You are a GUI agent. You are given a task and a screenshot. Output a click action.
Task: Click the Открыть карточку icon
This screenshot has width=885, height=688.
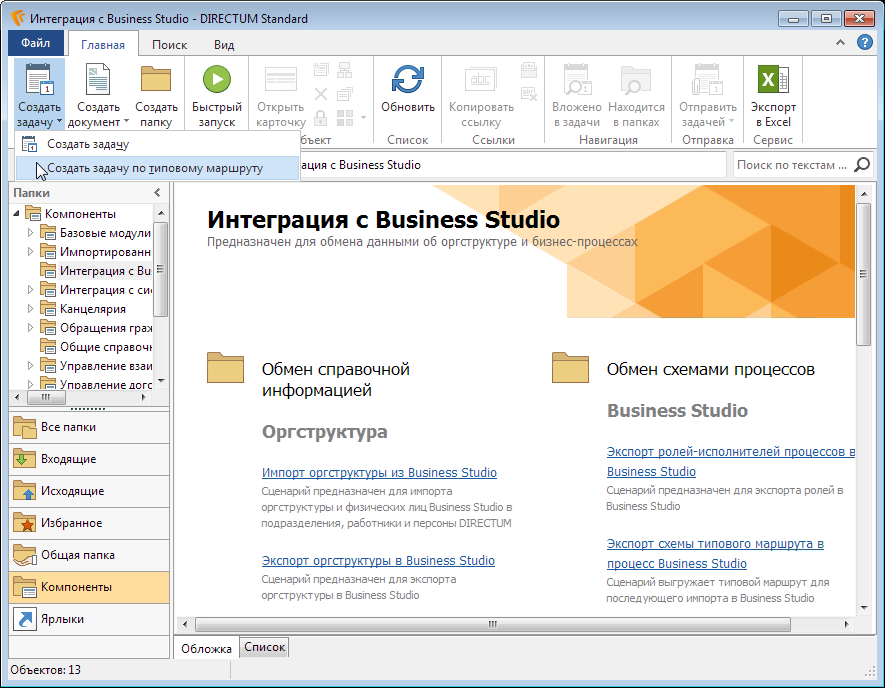pyautogui.click(x=281, y=79)
